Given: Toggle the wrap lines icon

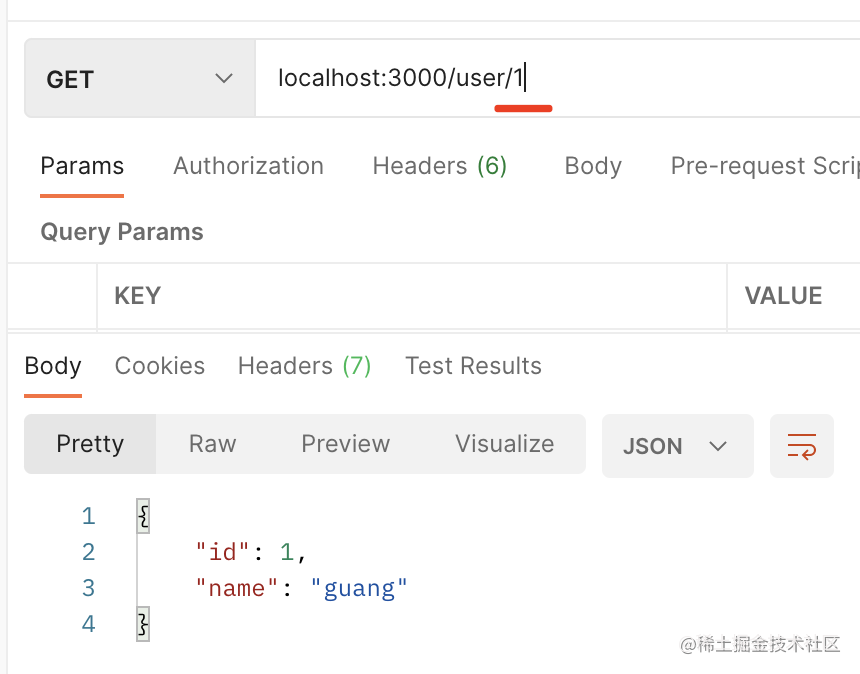Looking at the screenshot, I should pyautogui.click(x=801, y=446).
